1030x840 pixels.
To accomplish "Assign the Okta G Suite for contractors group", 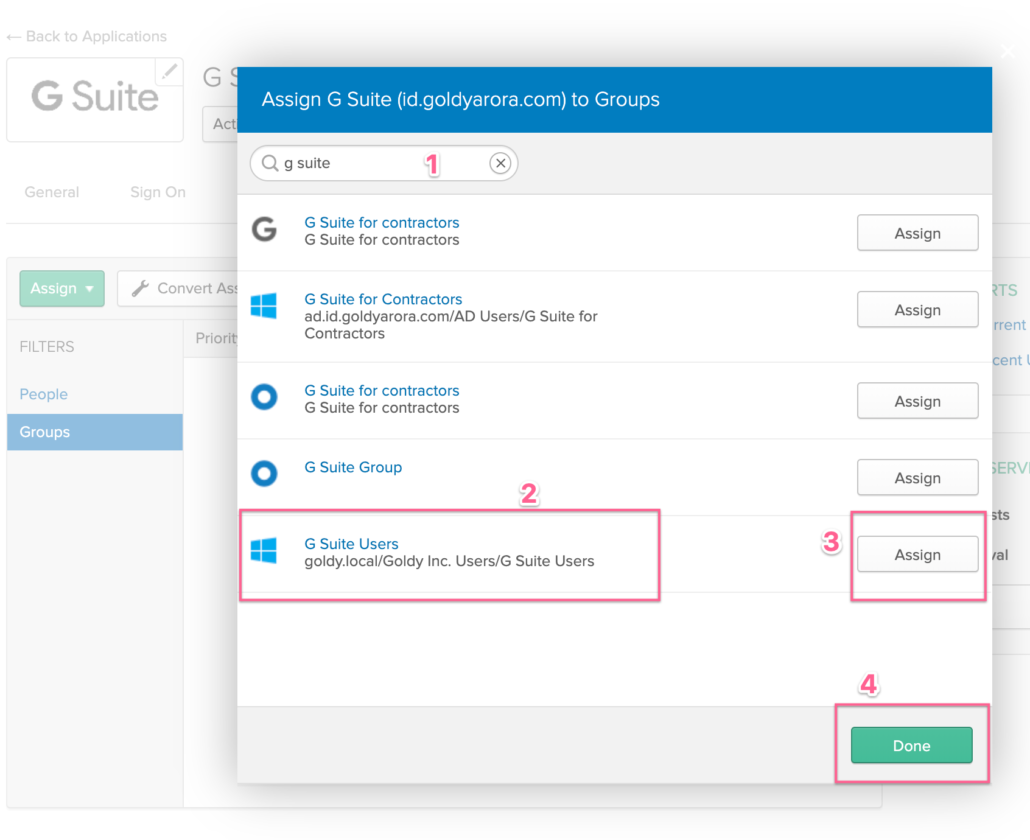I will click(x=918, y=401).
